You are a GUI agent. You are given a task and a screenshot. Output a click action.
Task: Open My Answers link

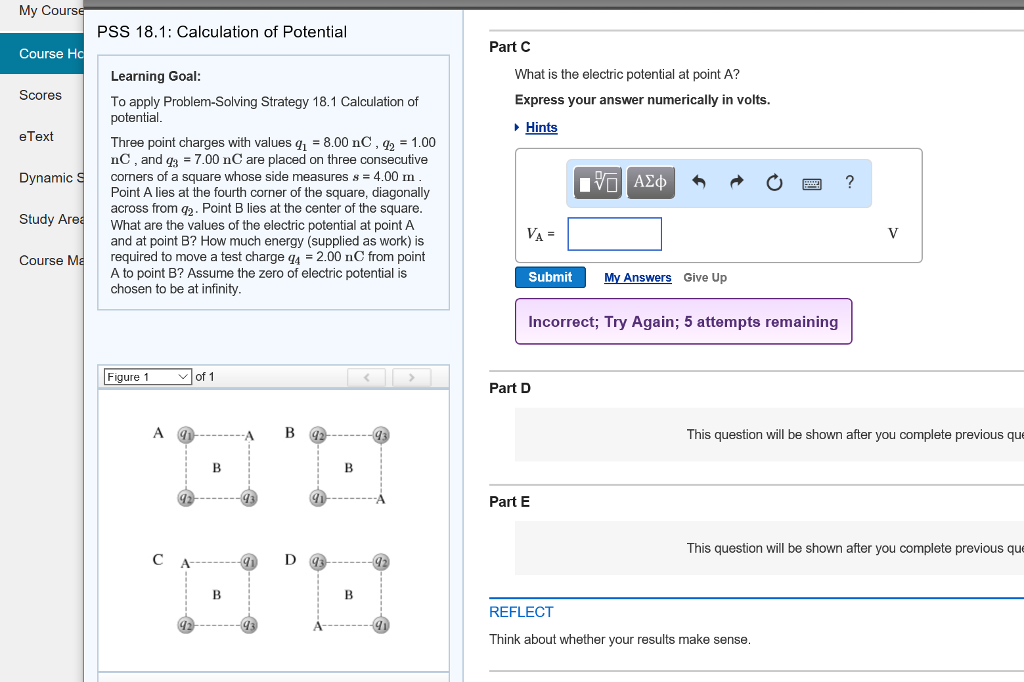point(638,278)
